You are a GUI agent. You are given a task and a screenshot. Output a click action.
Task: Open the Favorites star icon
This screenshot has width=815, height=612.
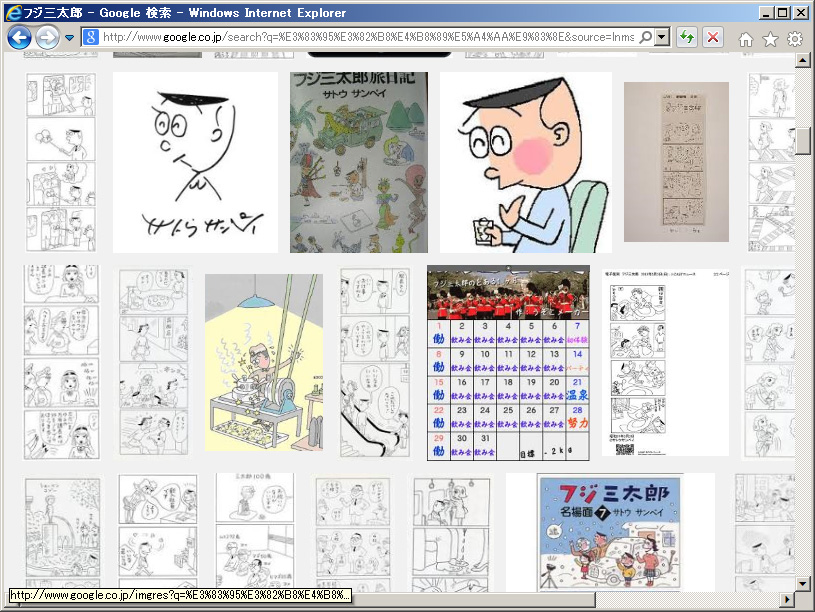click(770, 38)
